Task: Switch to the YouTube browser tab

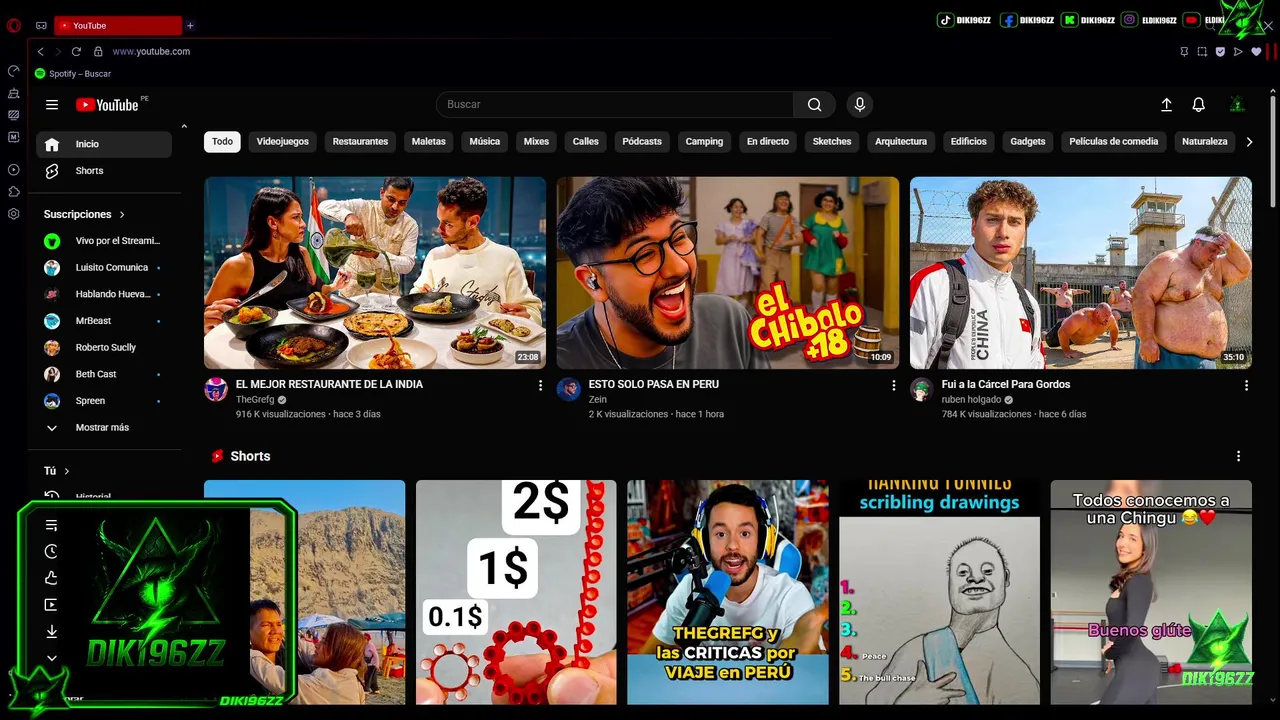Action: [118, 25]
